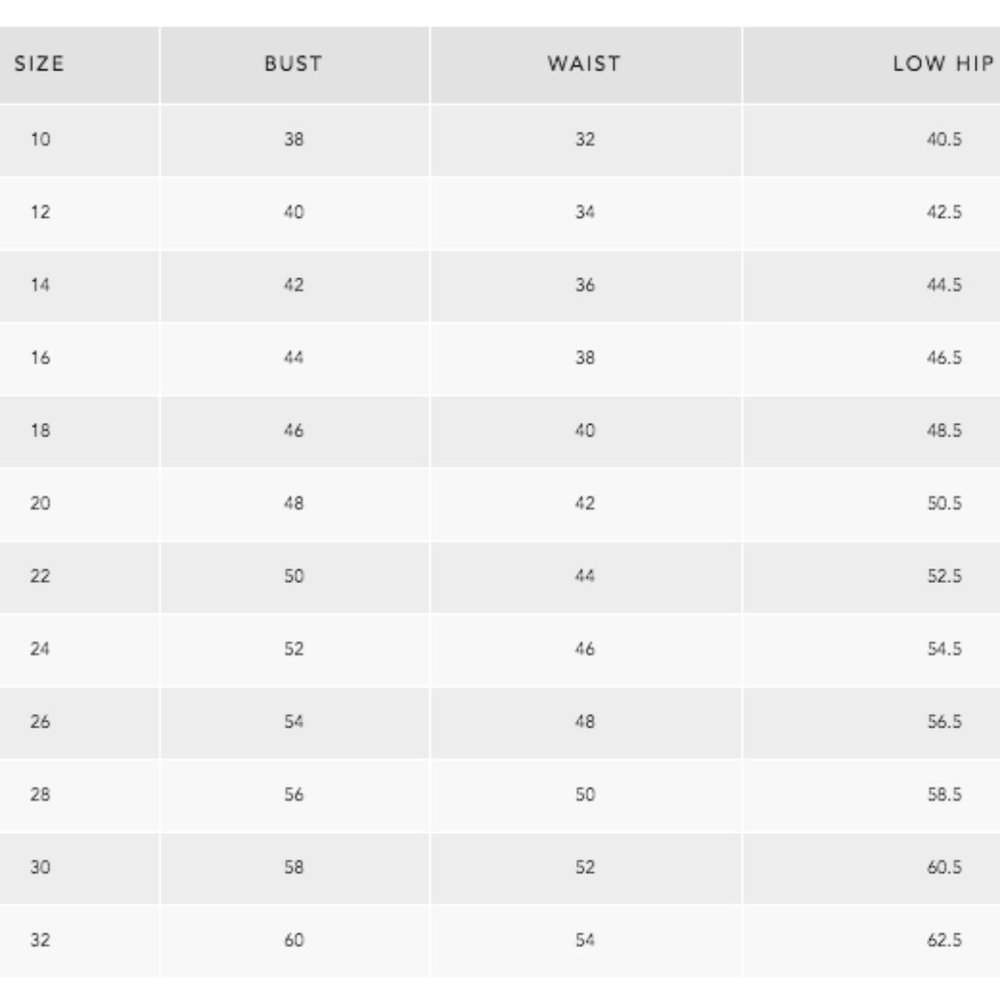Click bust value 60 for size 32

(294, 939)
